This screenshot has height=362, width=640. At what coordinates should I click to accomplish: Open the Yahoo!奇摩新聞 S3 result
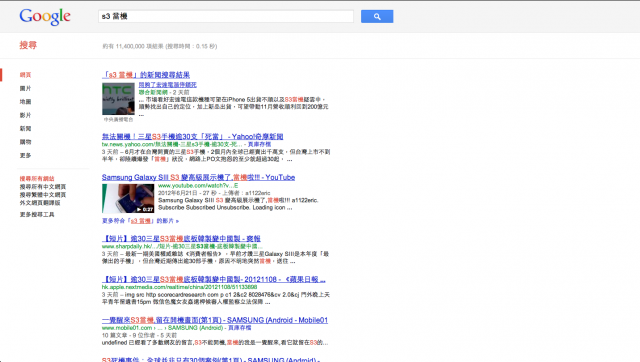click(x=192, y=136)
